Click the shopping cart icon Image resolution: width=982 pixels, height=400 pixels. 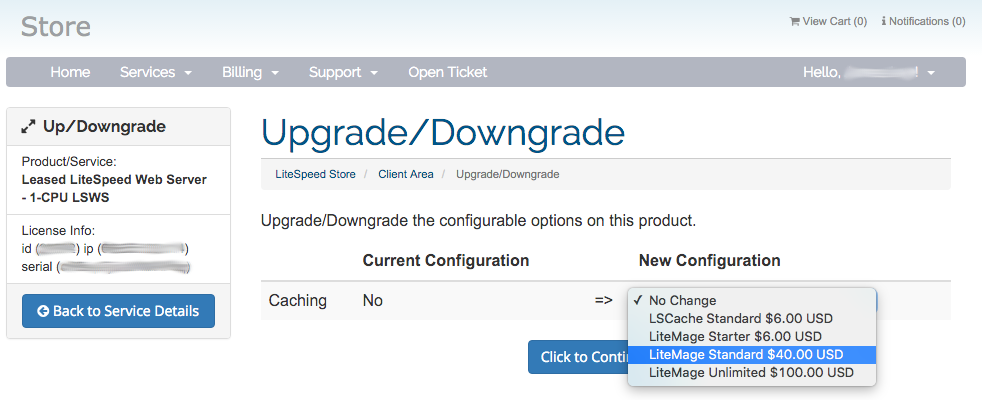795,21
